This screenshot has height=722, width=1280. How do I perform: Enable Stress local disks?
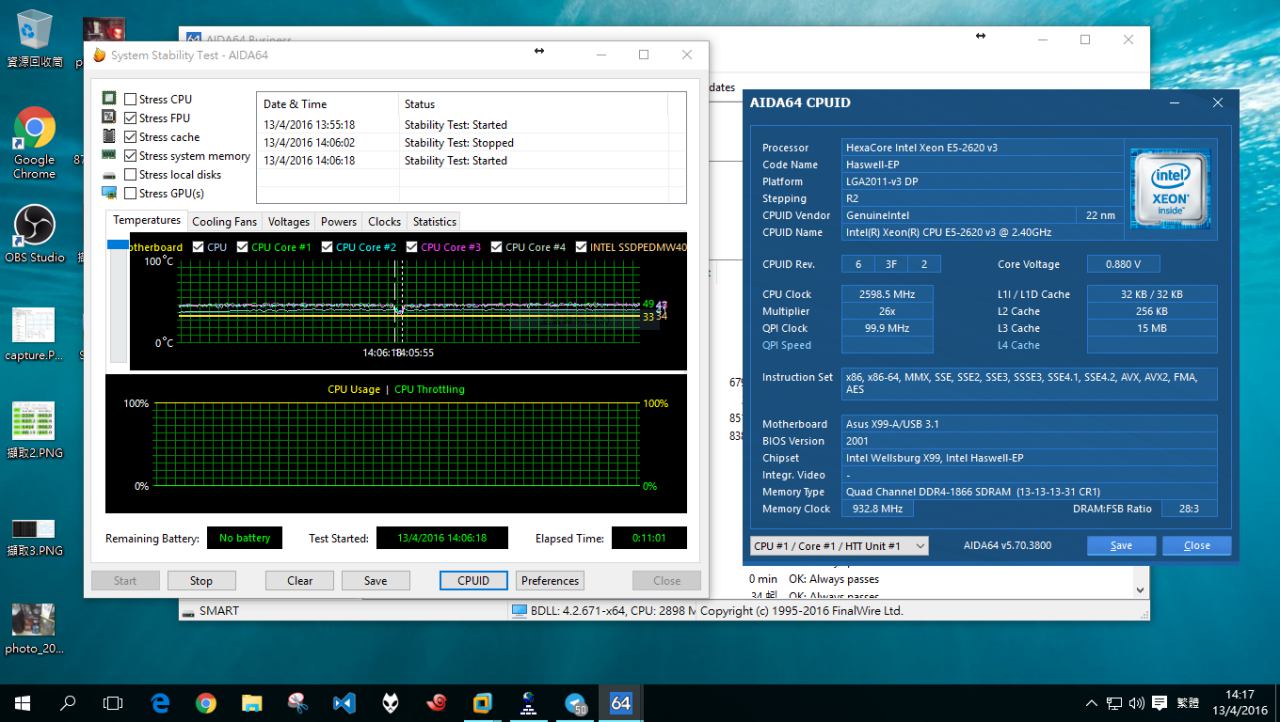coord(130,175)
